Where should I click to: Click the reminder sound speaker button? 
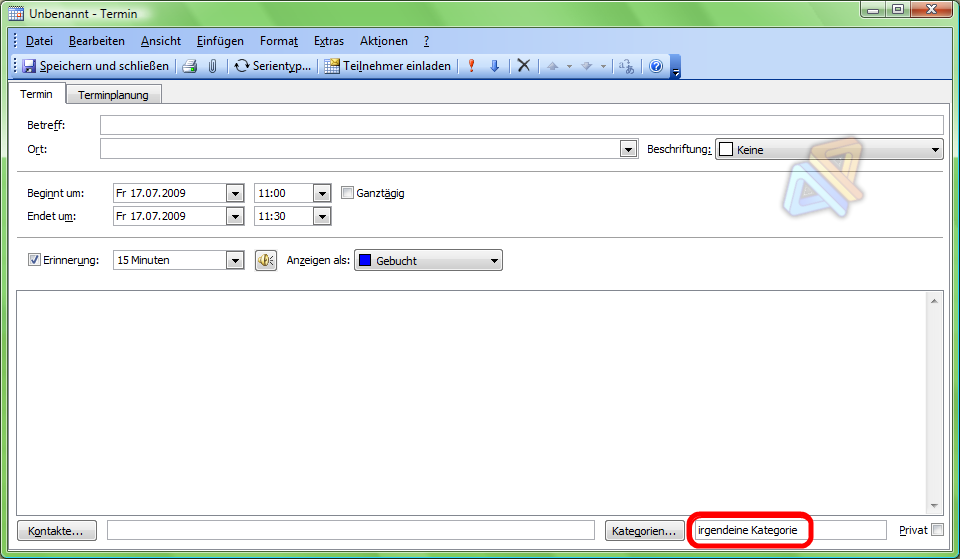point(266,260)
